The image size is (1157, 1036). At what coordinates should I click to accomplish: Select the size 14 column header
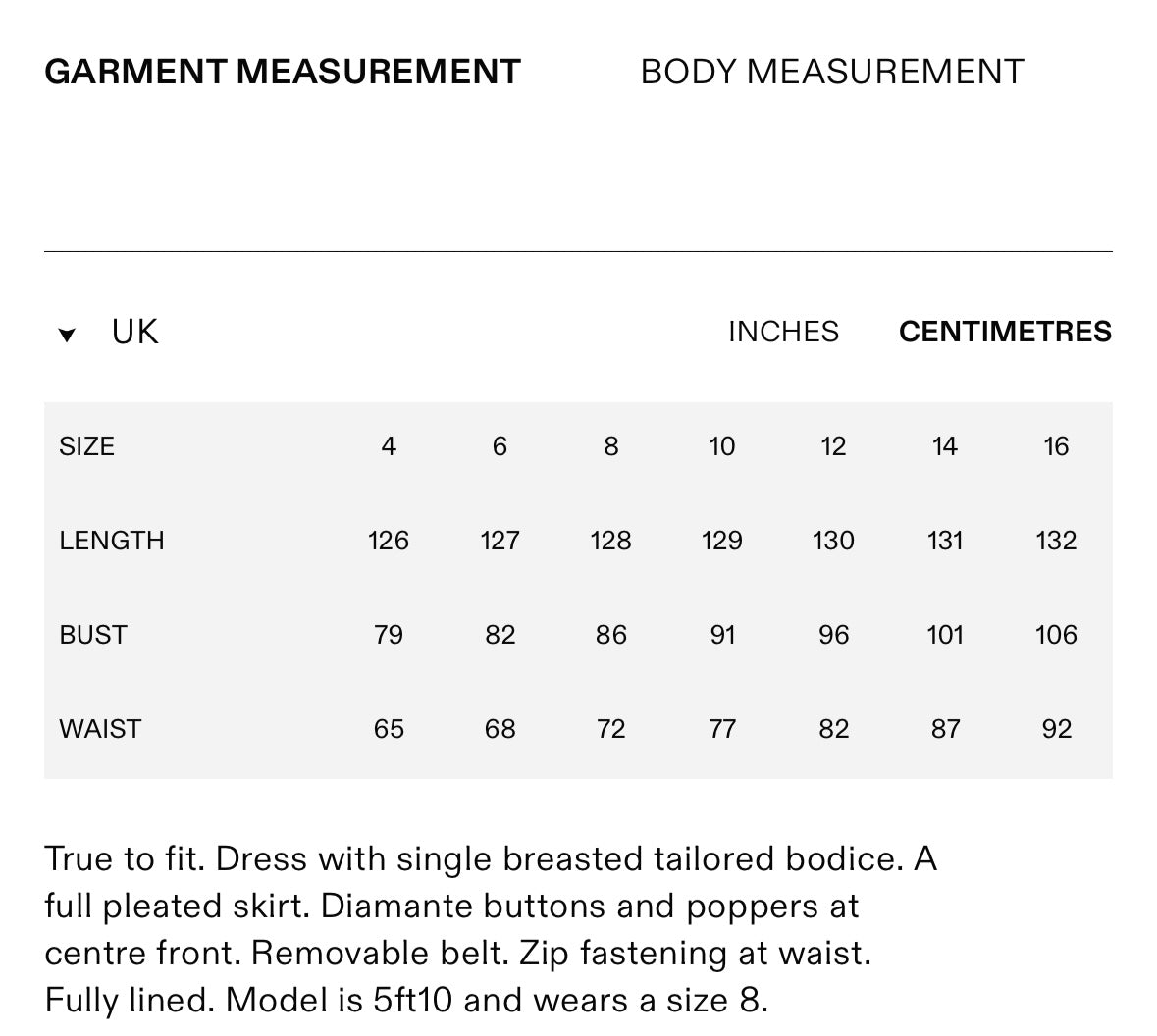point(944,447)
